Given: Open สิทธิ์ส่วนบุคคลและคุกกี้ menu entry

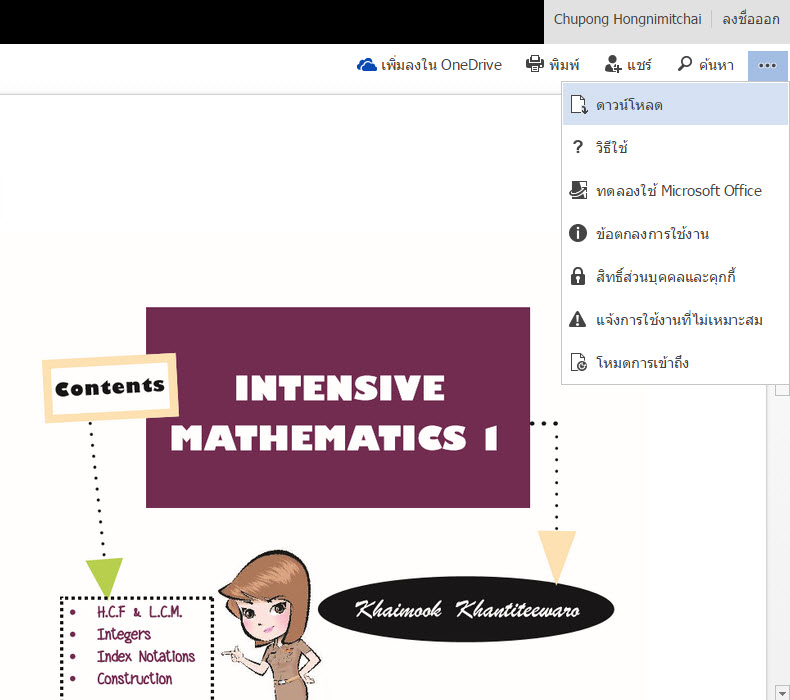Looking at the screenshot, I should pyautogui.click(x=675, y=276).
